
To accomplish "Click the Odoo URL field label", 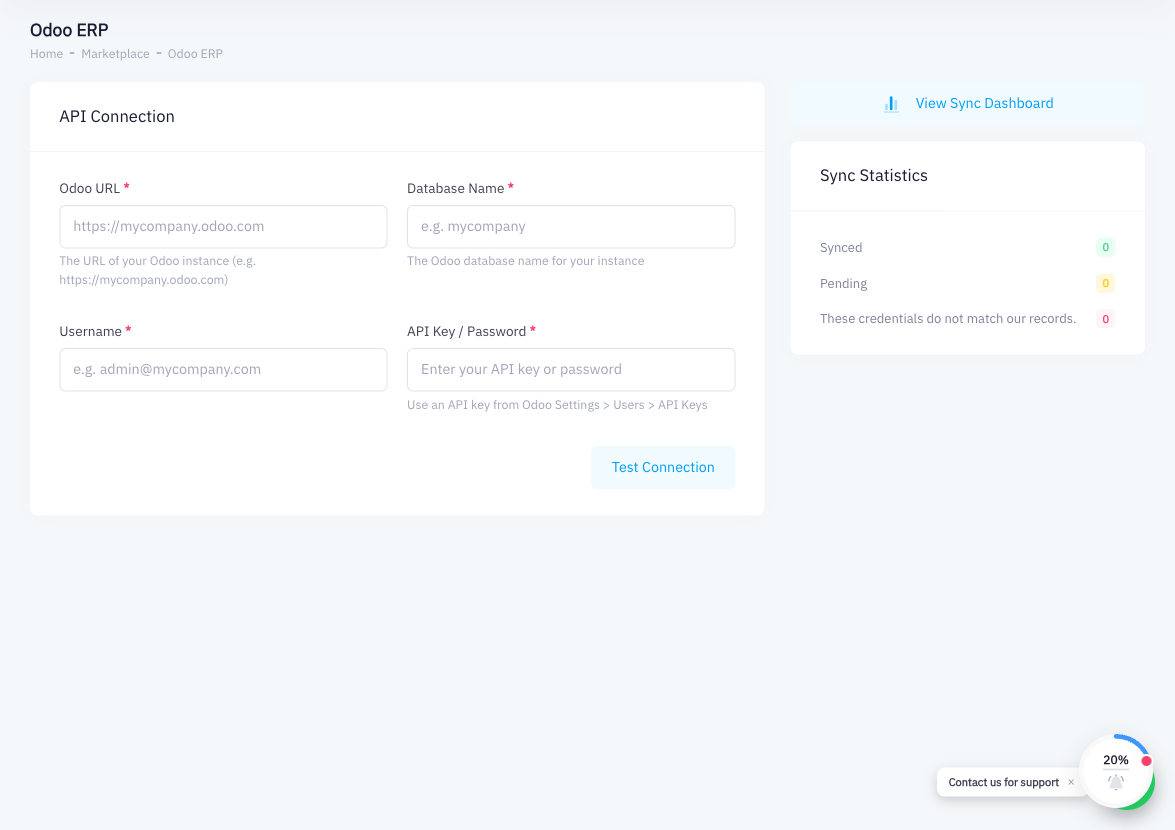I will 89,188.
